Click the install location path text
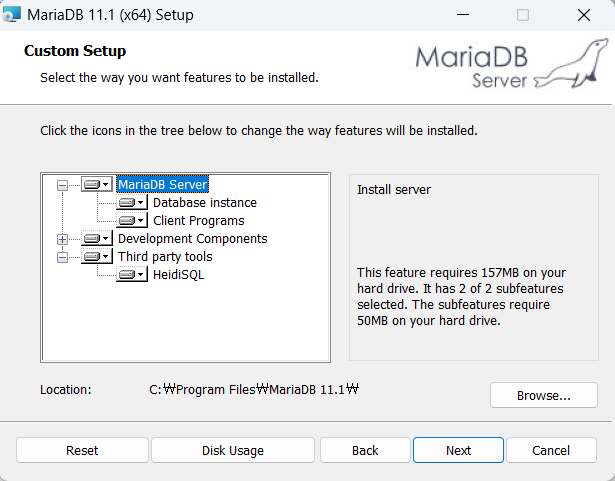Screen dimensions: 615x481 254,390
